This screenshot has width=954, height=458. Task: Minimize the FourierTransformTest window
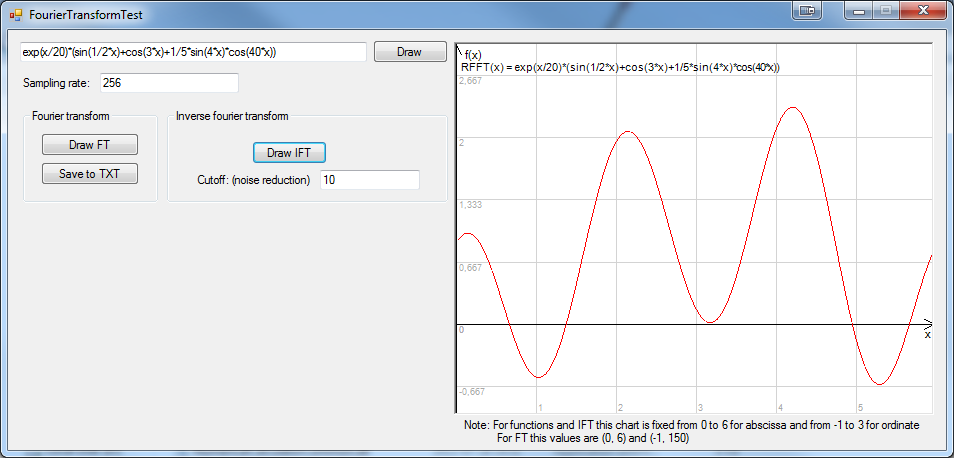click(859, 10)
